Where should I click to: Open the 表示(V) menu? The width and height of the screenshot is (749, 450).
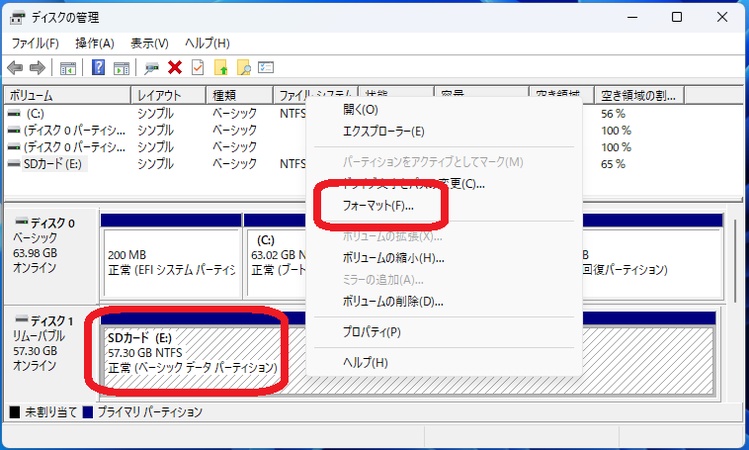coord(150,43)
